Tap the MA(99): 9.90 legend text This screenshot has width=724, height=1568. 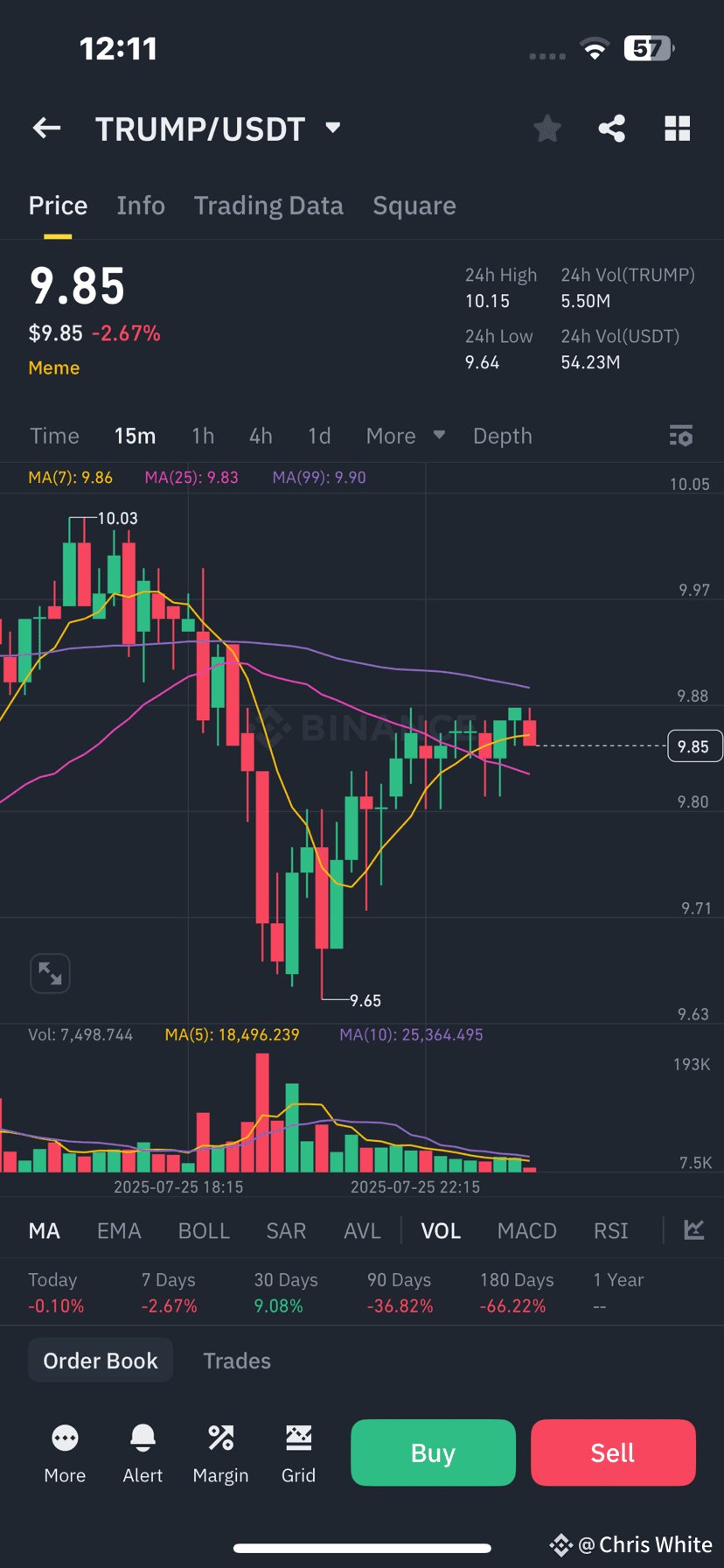(319, 477)
